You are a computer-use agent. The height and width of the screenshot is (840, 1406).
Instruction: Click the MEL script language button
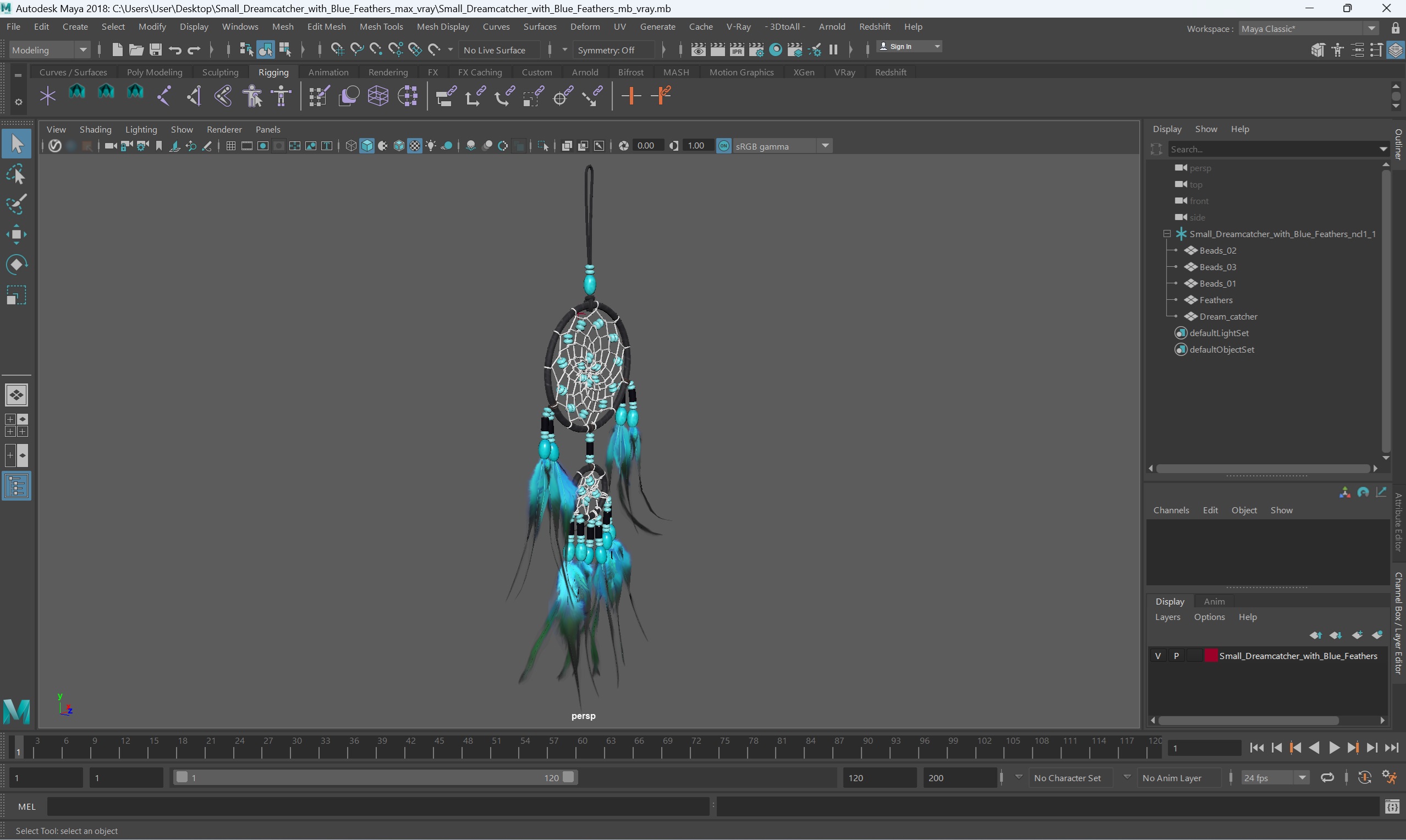pos(26,806)
